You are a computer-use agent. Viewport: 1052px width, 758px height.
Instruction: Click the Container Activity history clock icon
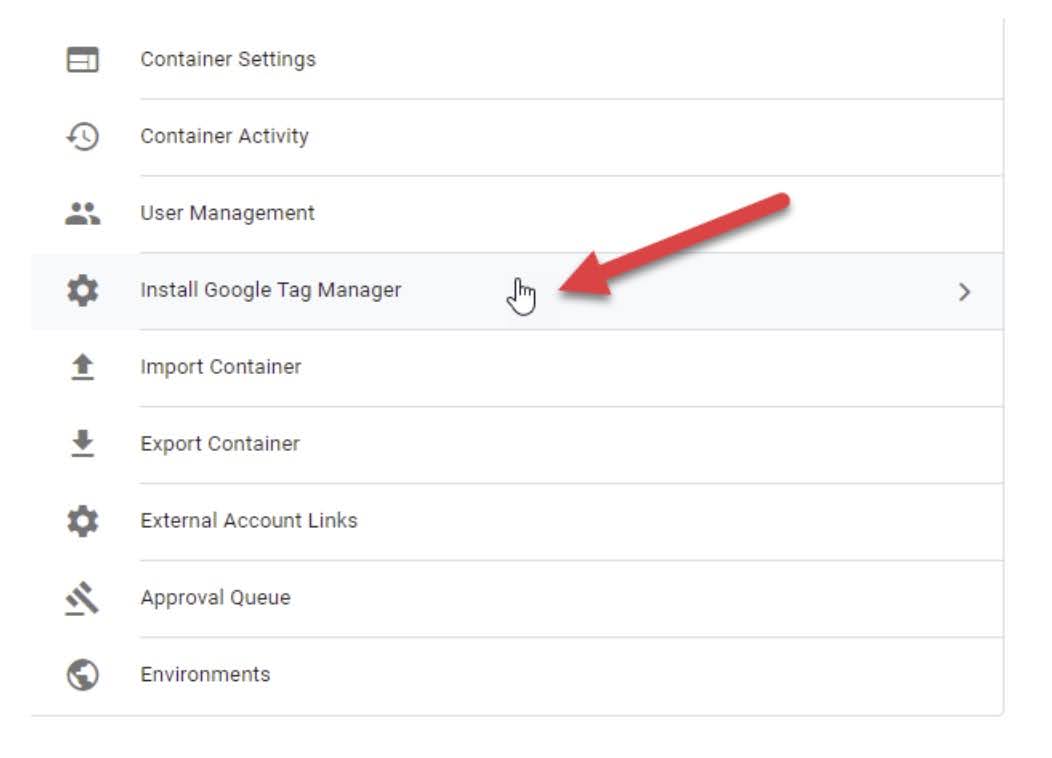pyautogui.click(x=83, y=136)
